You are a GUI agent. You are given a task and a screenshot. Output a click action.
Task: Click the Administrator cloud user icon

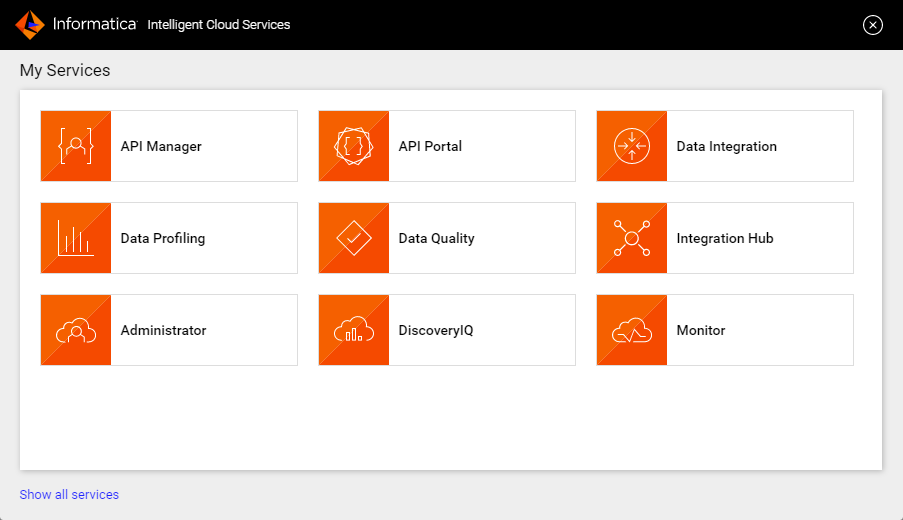[x=76, y=330]
